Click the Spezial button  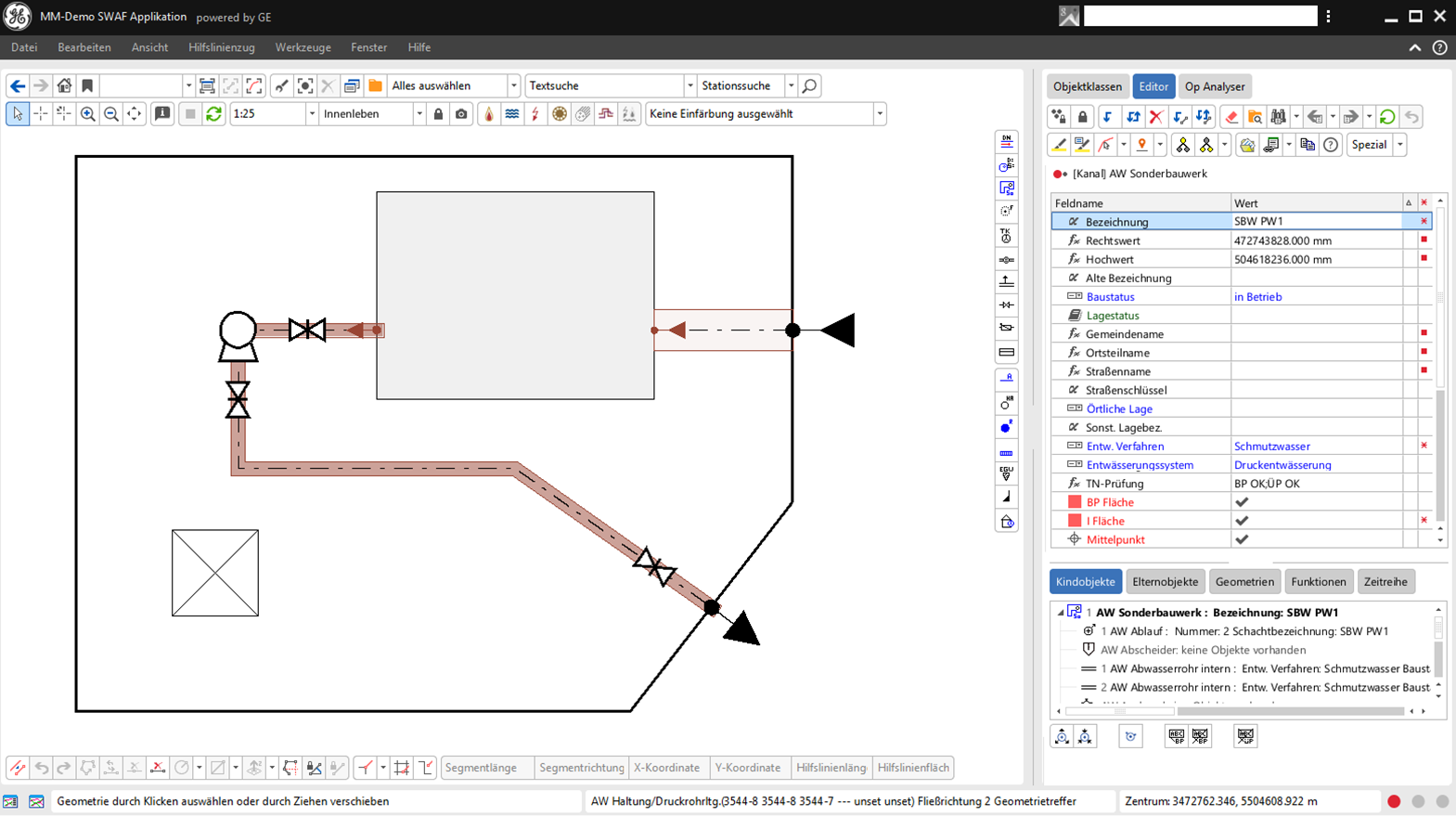pos(1369,145)
